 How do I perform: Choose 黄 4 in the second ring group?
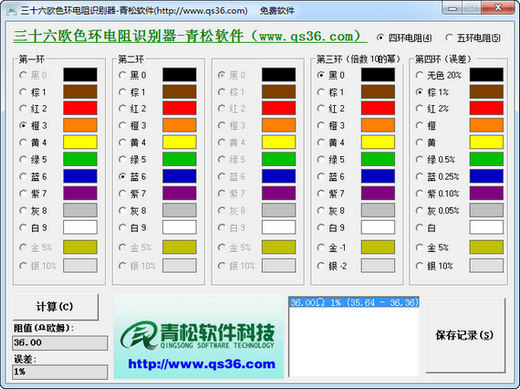[x=132, y=143]
